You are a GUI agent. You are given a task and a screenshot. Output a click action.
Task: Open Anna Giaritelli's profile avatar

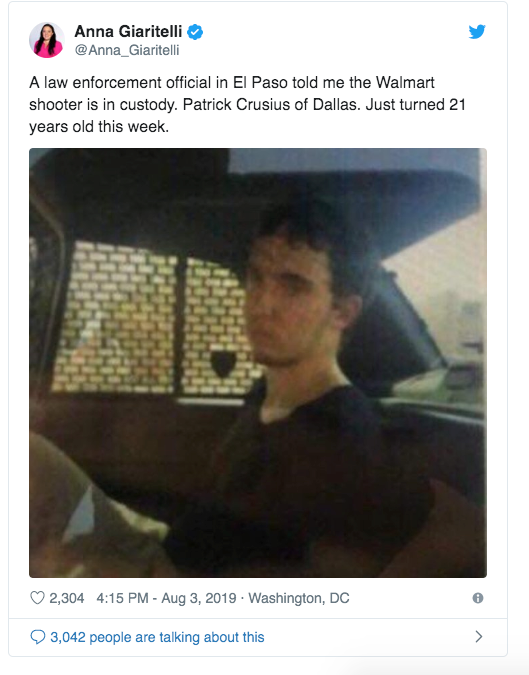coord(47,40)
